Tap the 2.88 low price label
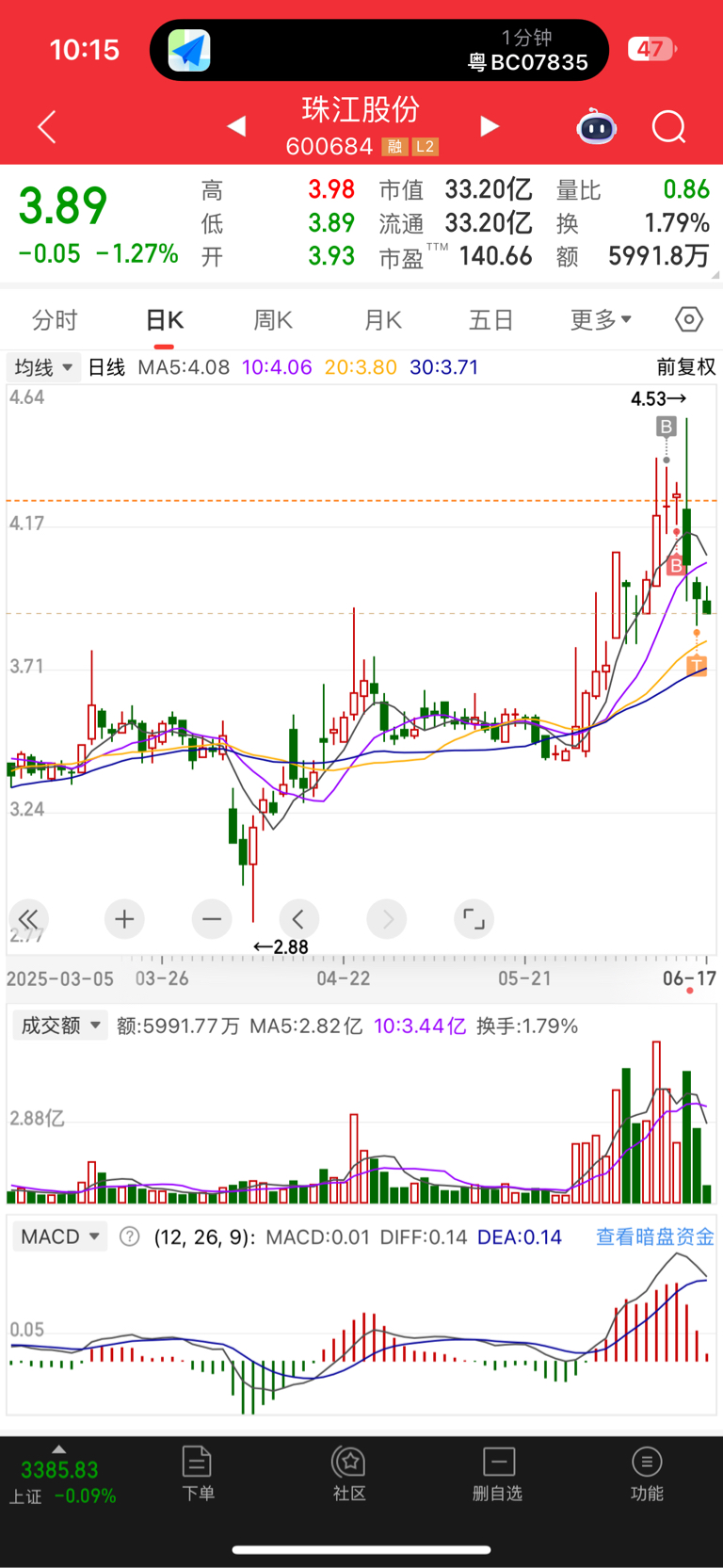The image size is (723, 1568). pyautogui.click(x=281, y=946)
